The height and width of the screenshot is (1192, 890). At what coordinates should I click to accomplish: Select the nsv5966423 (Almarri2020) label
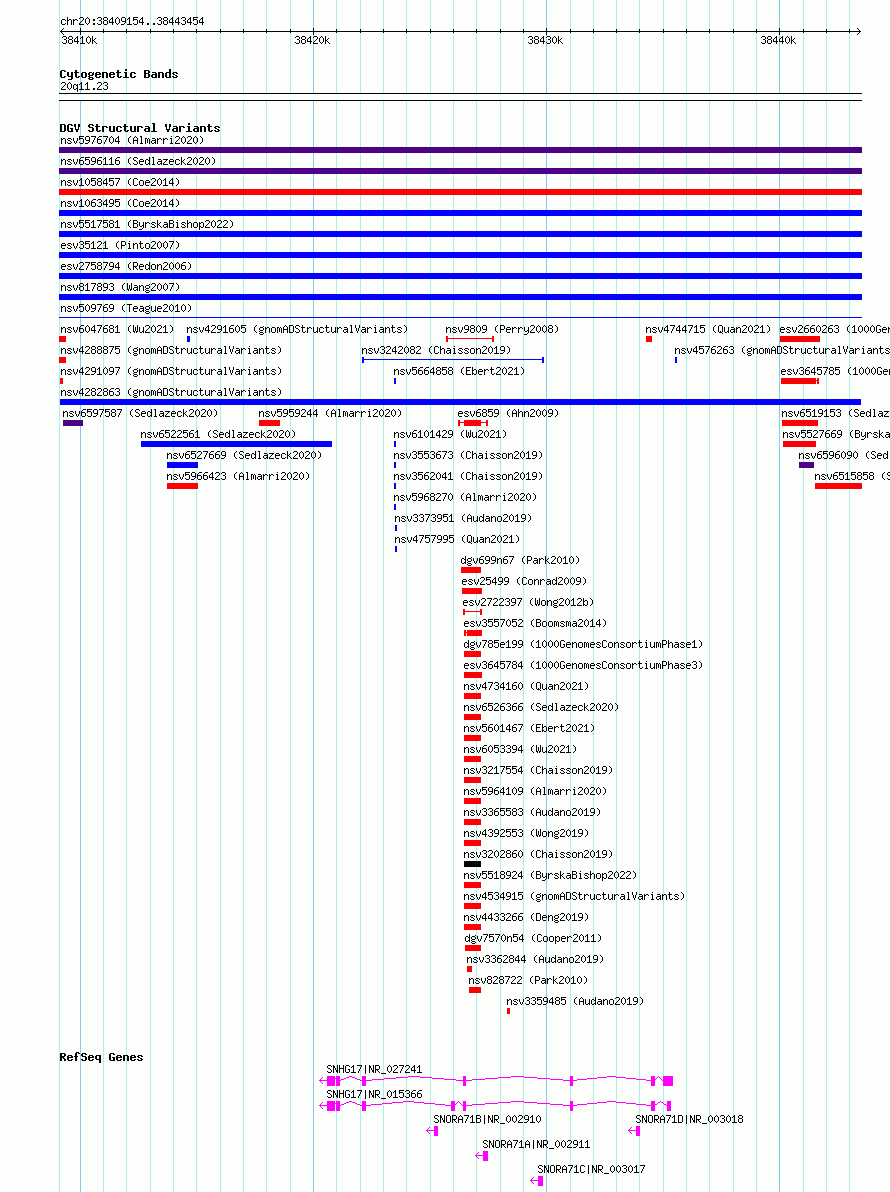[x=238, y=477]
